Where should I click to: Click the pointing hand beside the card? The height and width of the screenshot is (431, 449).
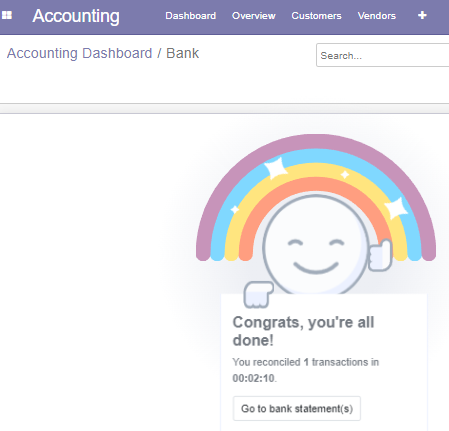tap(258, 294)
